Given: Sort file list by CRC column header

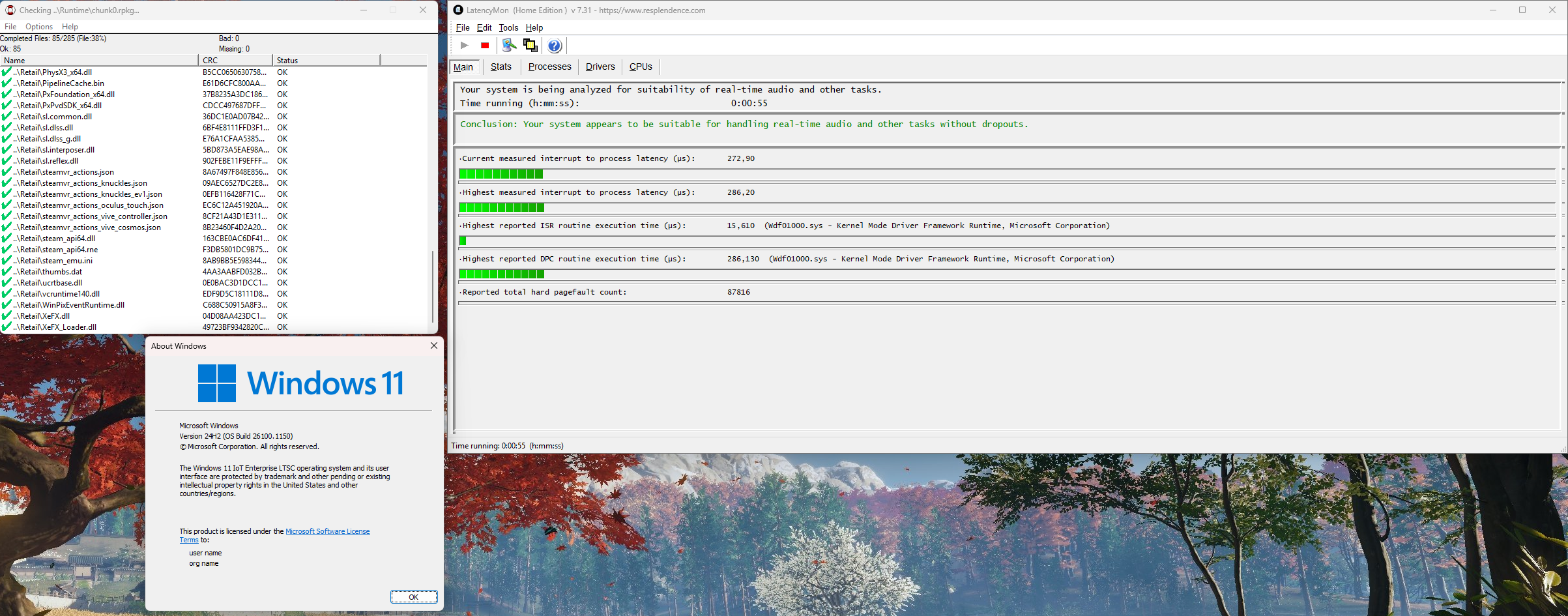Looking at the screenshot, I should coord(235,60).
